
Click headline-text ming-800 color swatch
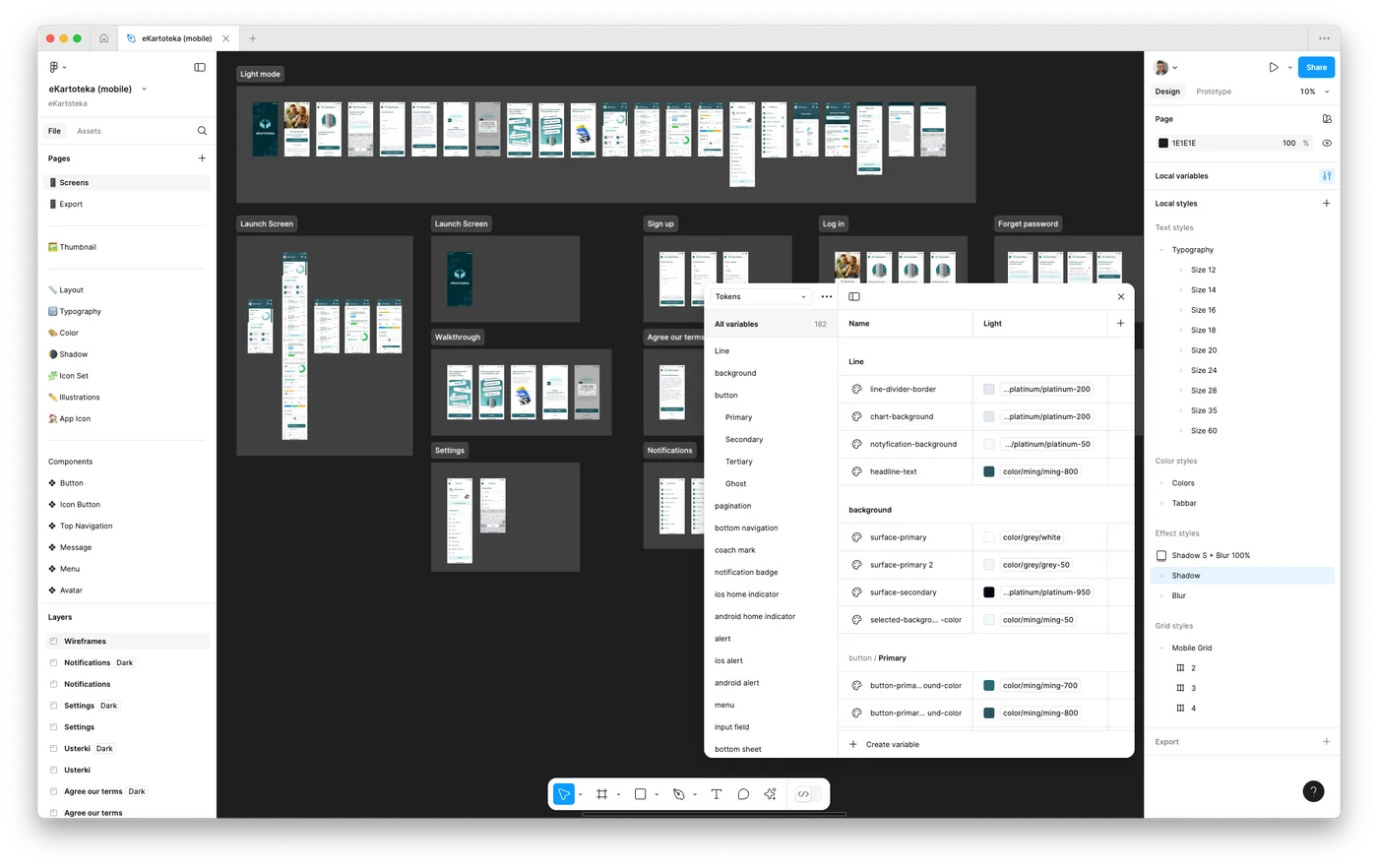coord(988,471)
